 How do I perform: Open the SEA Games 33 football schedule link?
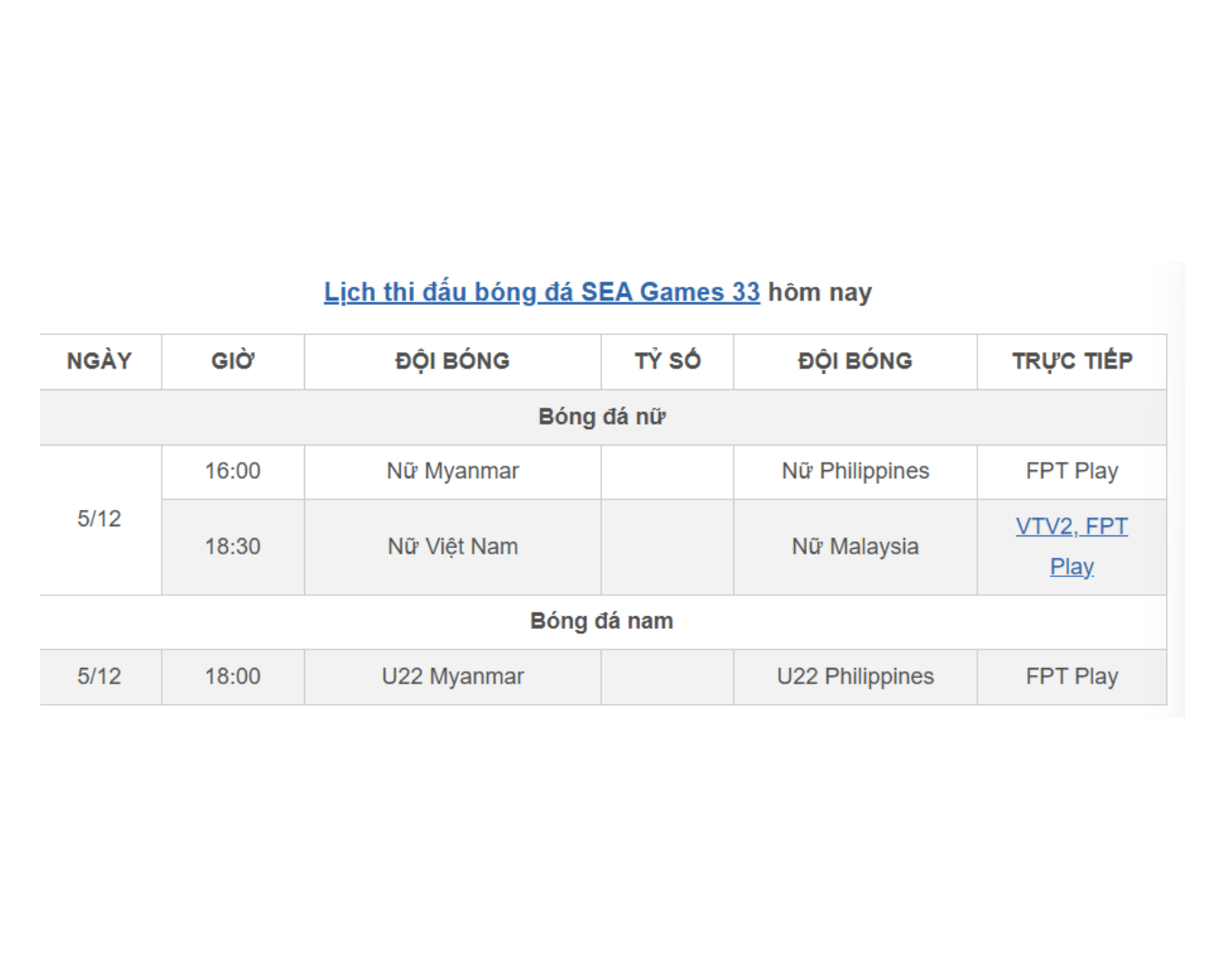coord(542,292)
